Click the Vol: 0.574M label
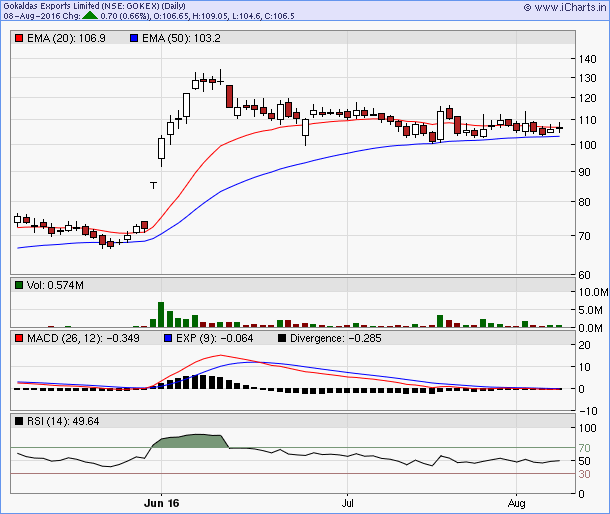This screenshot has height=514, width=610. click(55, 285)
